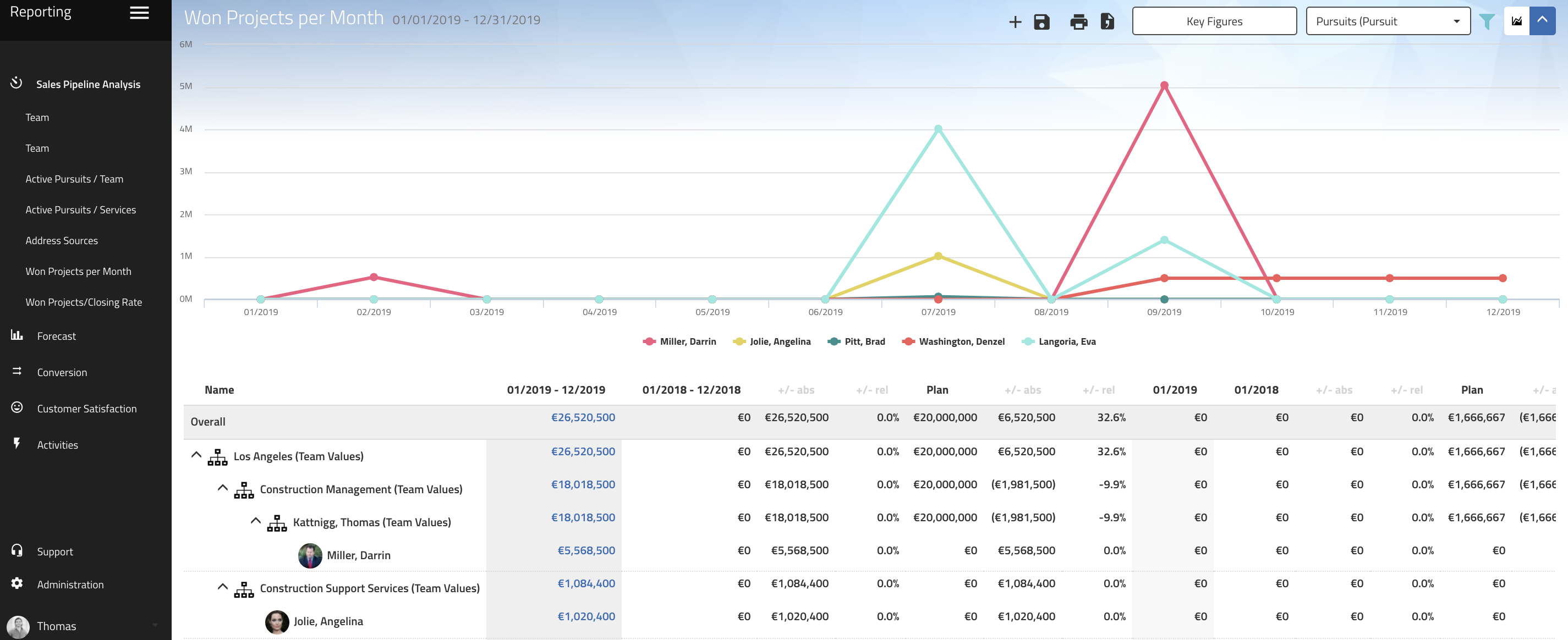This screenshot has width=1568, height=640.
Task: Open the Pursuits dropdown
Action: click(1387, 21)
